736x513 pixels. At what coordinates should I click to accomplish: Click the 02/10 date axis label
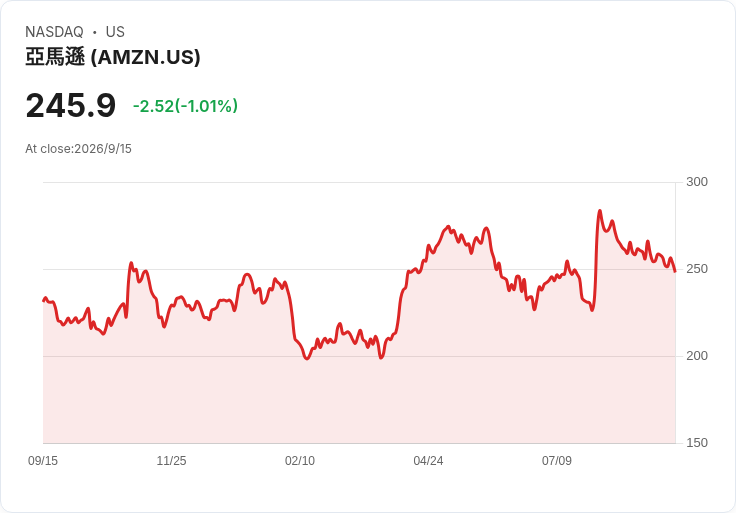[x=300, y=461]
